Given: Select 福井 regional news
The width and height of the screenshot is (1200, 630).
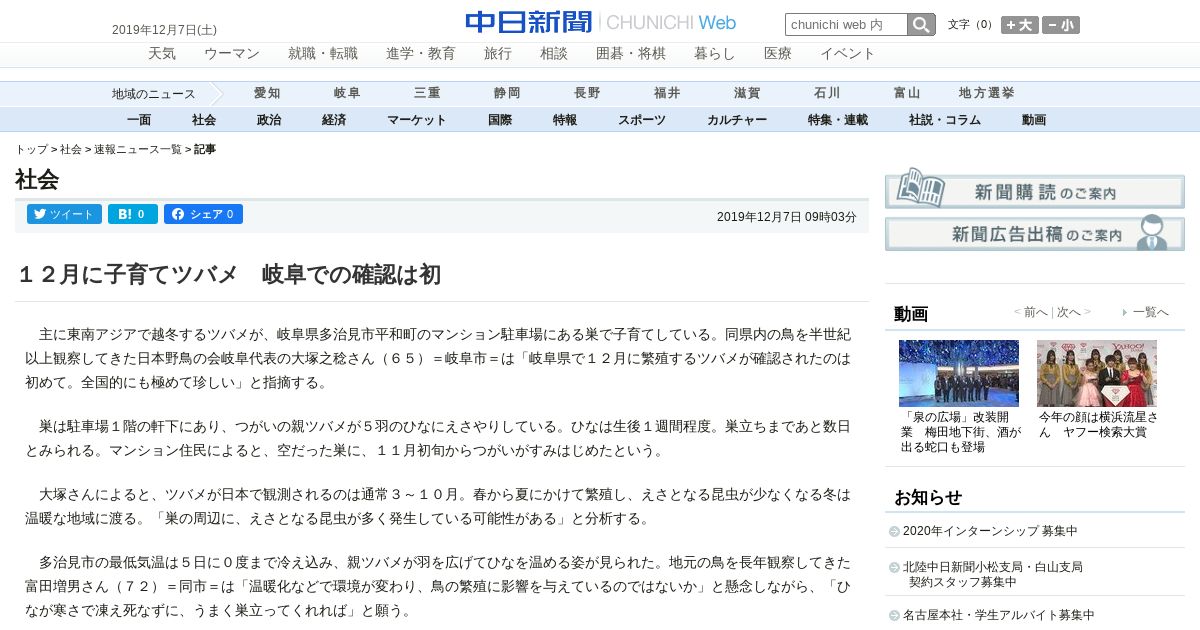Looking at the screenshot, I should tap(667, 93).
